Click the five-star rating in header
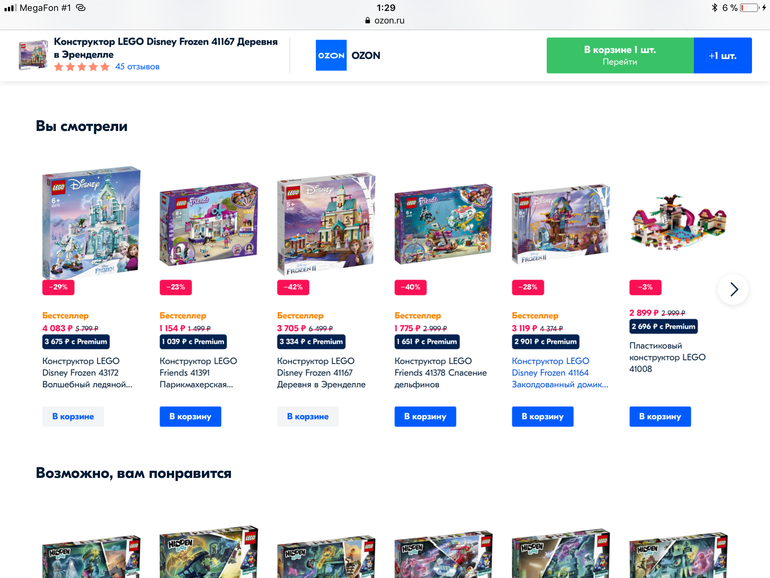770x578 pixels. pyautogui.click(x=82, y=67)
